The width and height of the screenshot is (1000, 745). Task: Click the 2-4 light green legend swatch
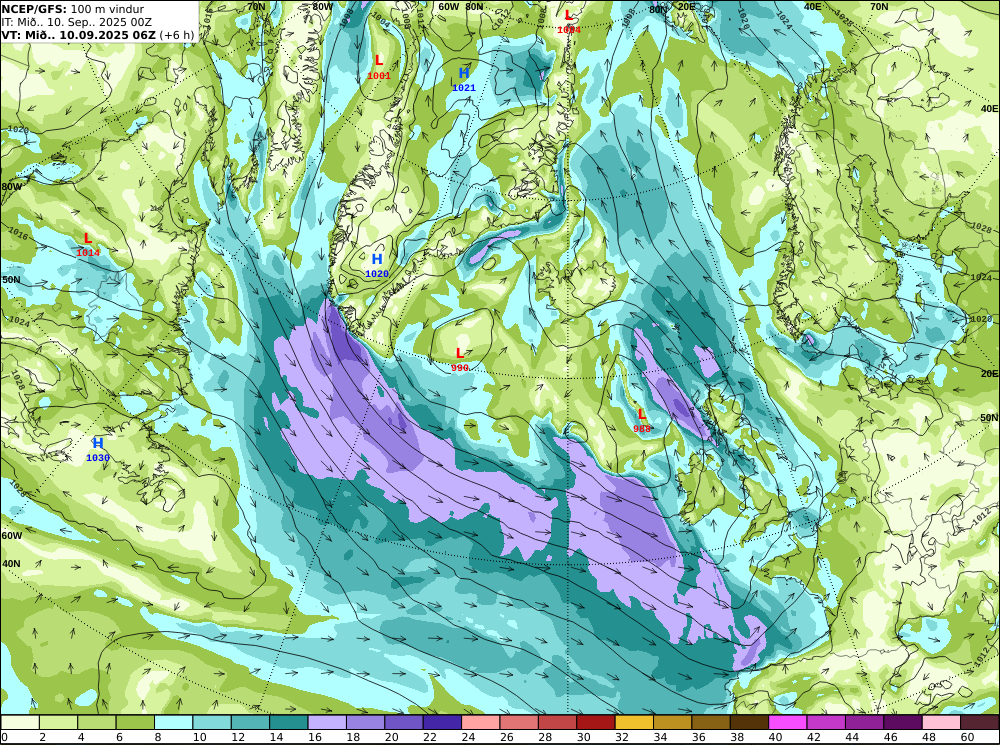coord(59,722)
